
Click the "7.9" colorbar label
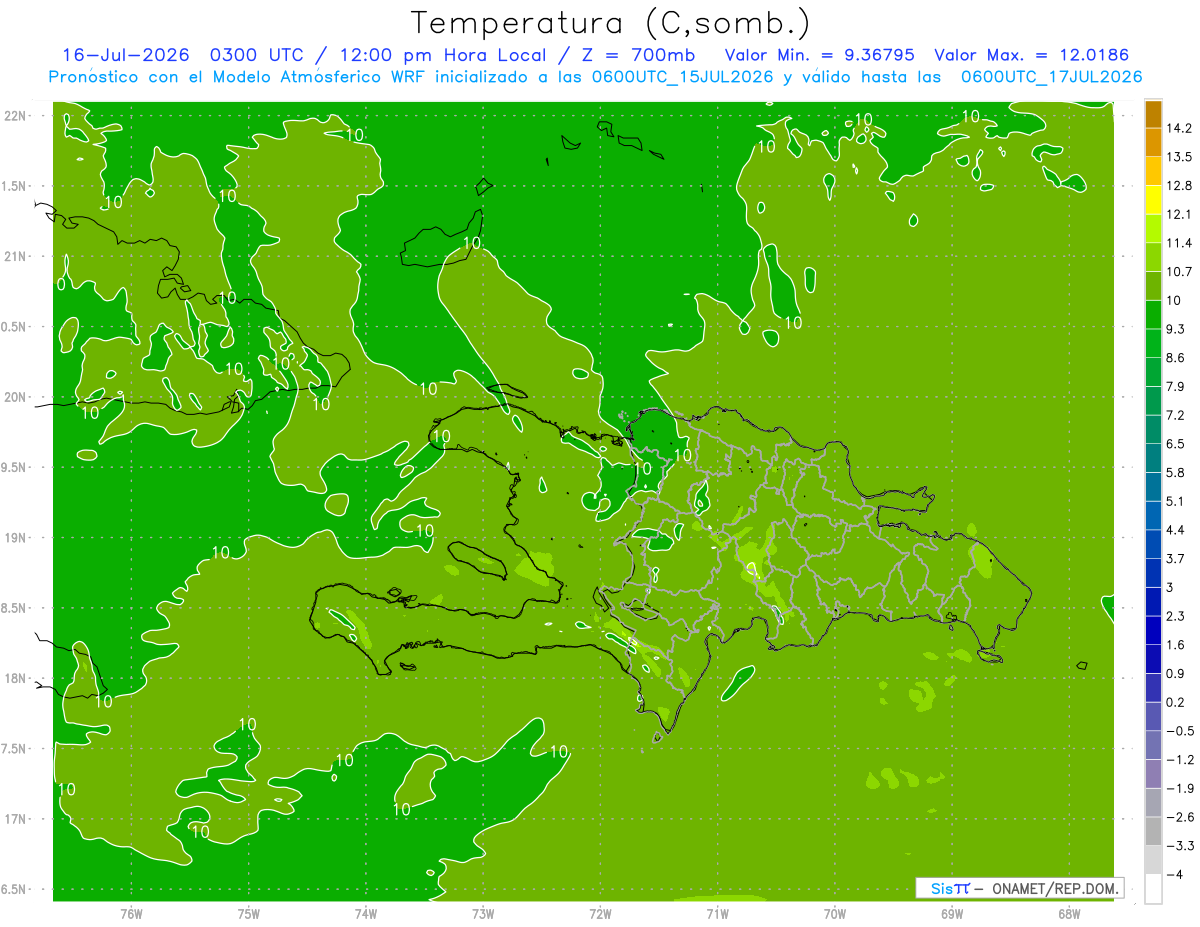click(x=1177, y=387)
